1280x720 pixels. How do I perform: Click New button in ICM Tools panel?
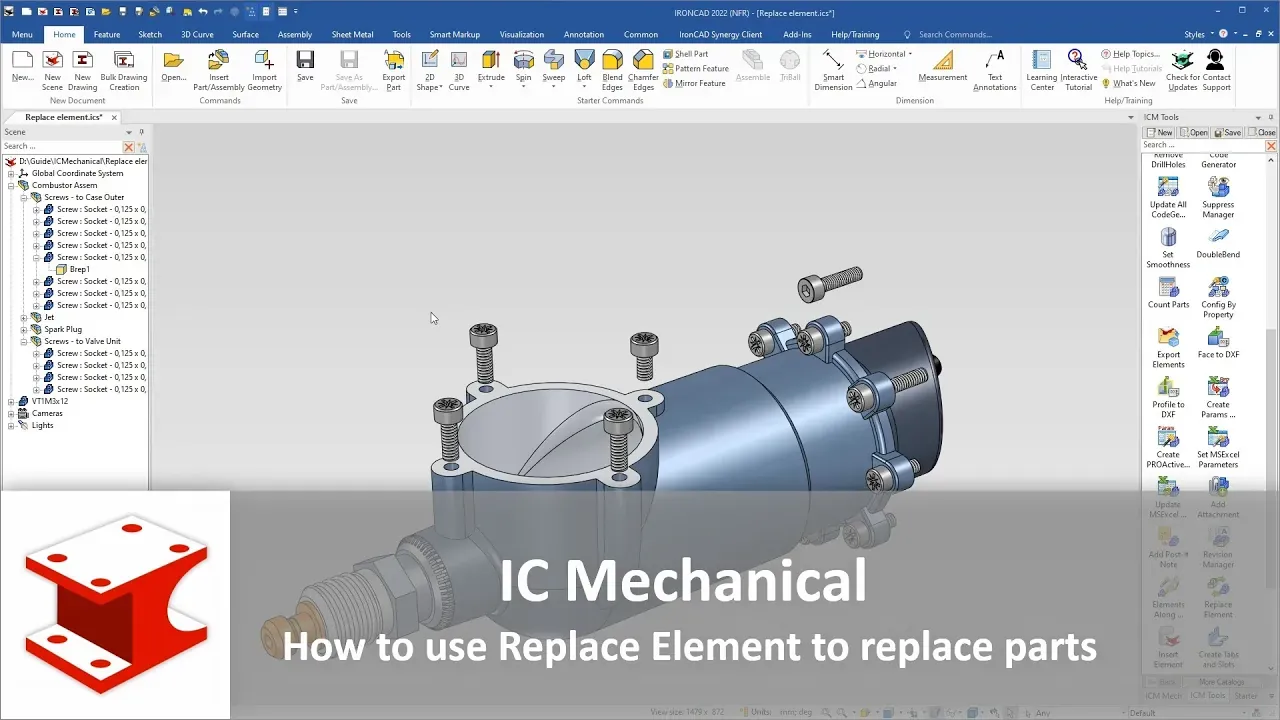[x=1159, y=132]
